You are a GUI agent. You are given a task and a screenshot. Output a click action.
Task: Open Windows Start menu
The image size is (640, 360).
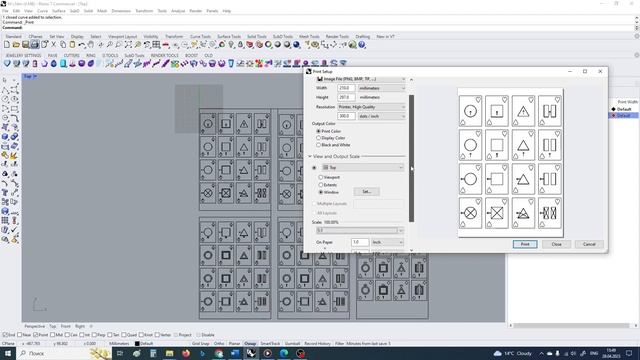pyautogui.click(x=8, y=353)
